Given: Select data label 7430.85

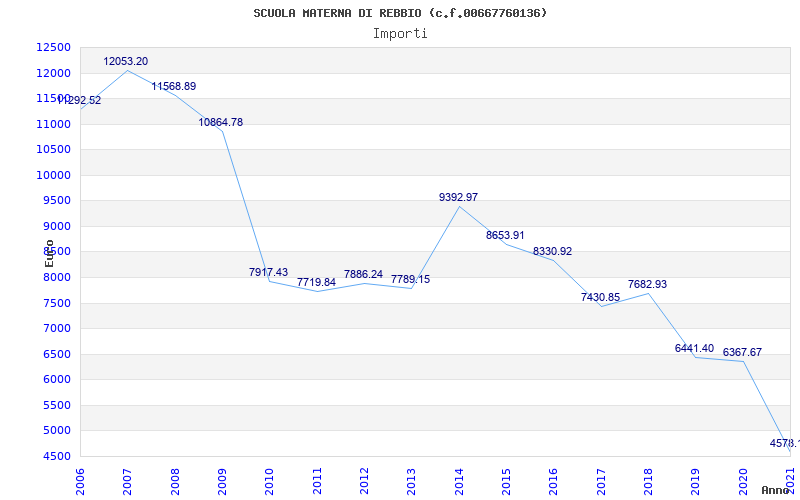Looking at the screenshot, I should coord(601,297).
